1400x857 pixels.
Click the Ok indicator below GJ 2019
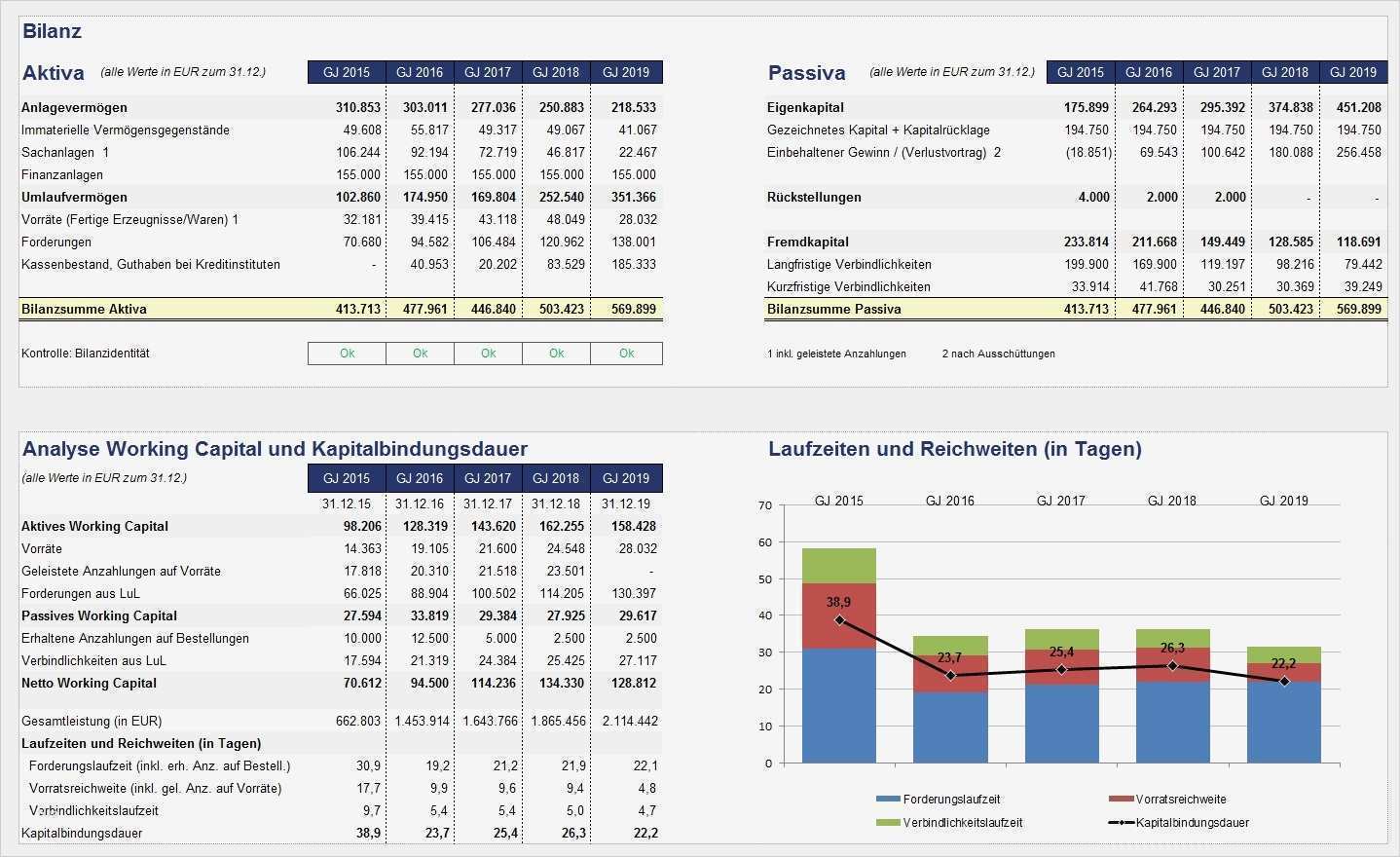(626, 353)
